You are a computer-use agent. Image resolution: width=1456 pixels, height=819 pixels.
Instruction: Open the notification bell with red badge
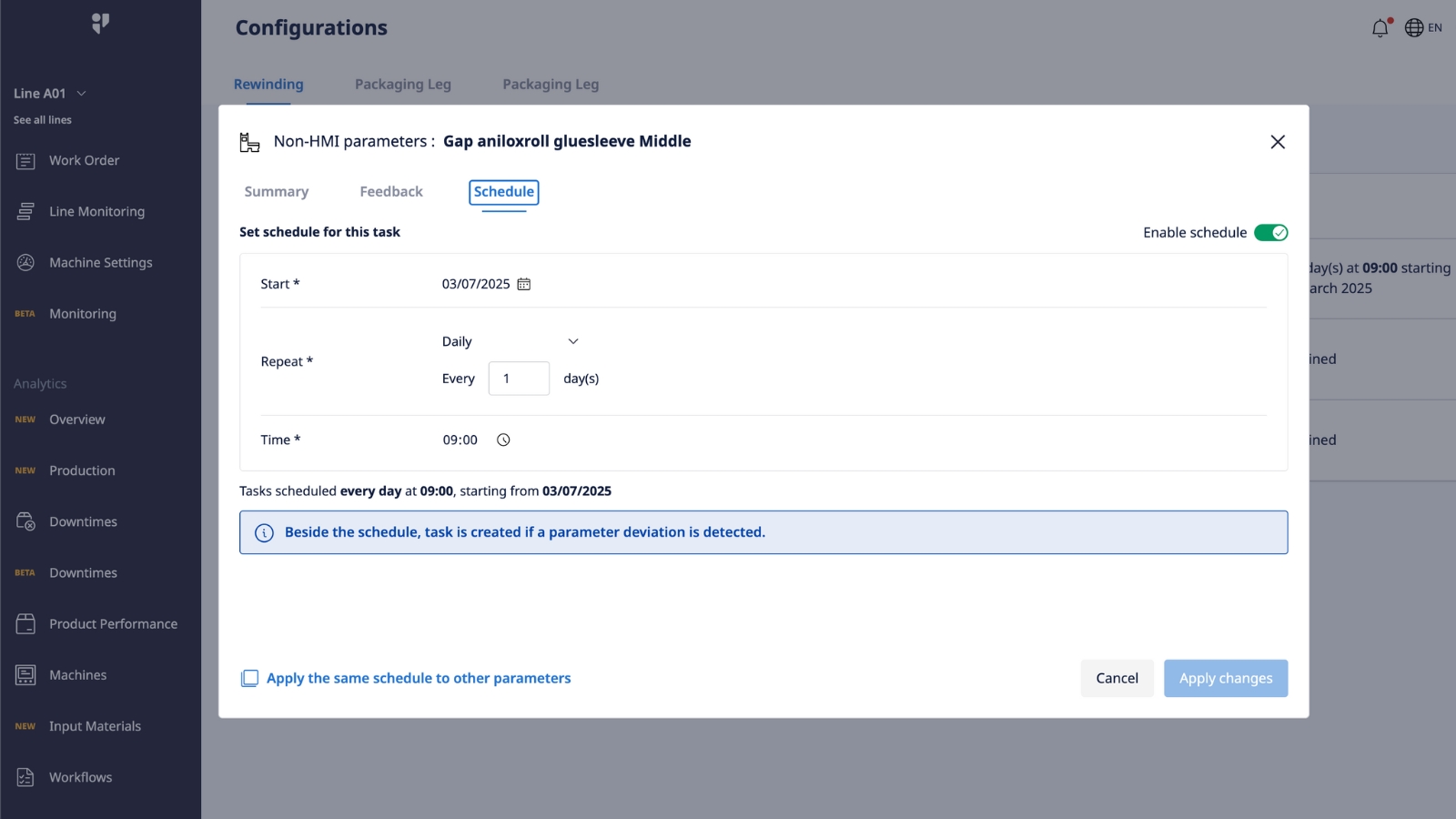[x=1379, y=27]
